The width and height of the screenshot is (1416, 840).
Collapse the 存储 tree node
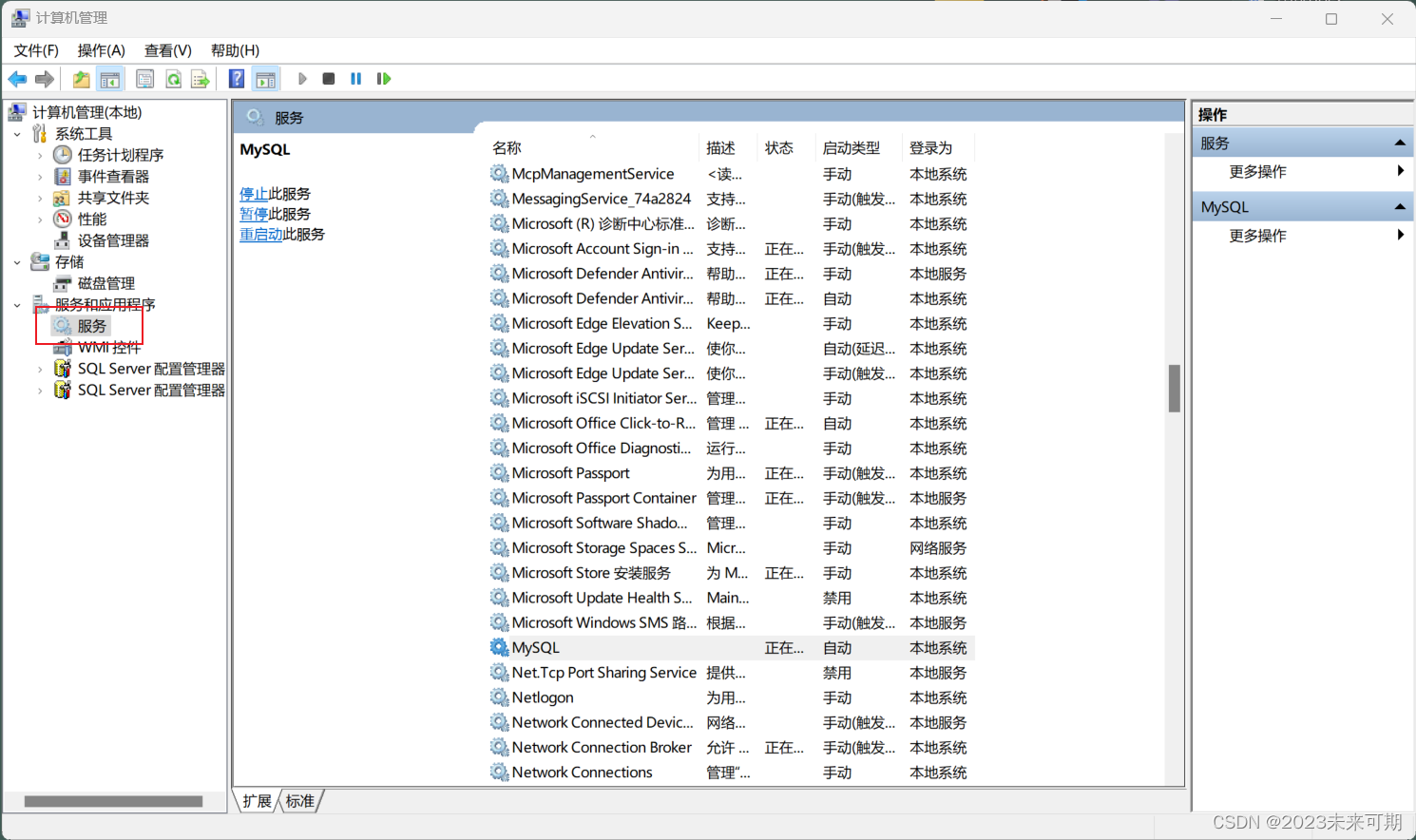point(17,262)
